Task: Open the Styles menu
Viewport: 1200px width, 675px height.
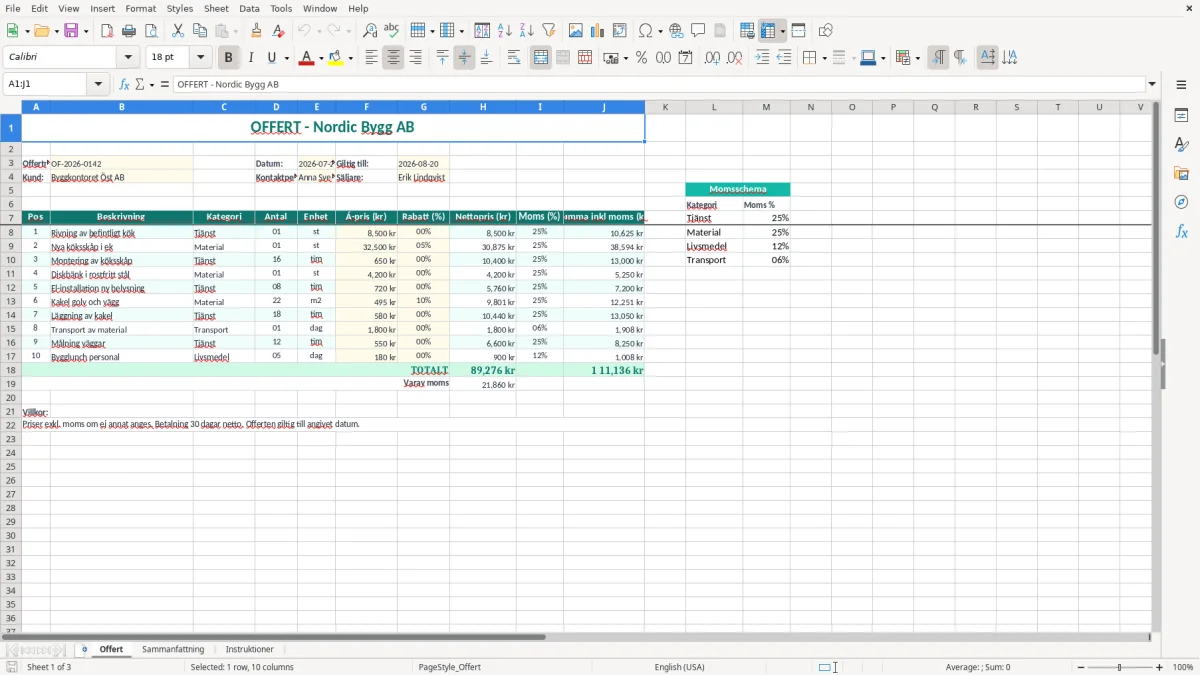Action: [x=180, y=8]
